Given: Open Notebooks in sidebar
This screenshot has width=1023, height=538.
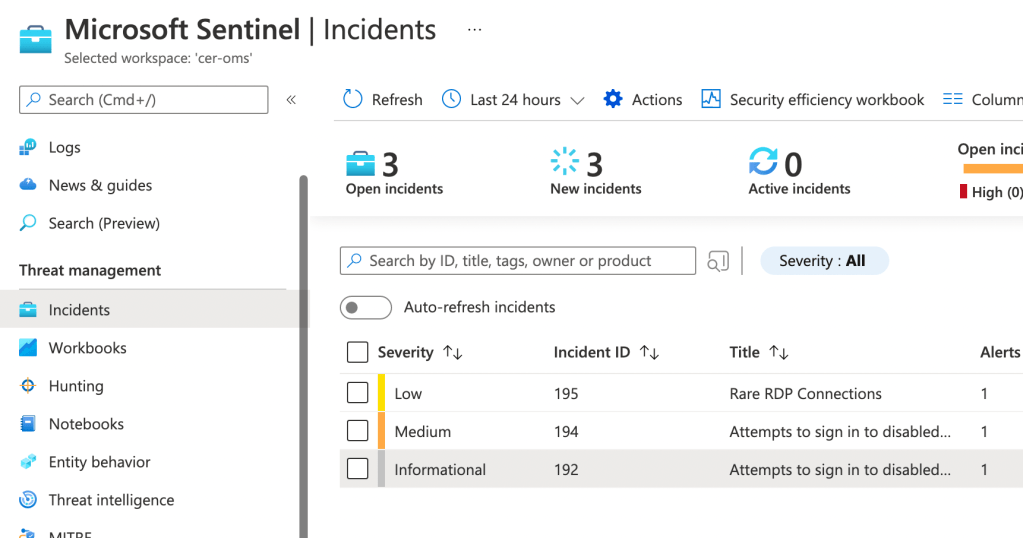Looking at the screenshot, I should pyautogui.click(x=86, y=424).
